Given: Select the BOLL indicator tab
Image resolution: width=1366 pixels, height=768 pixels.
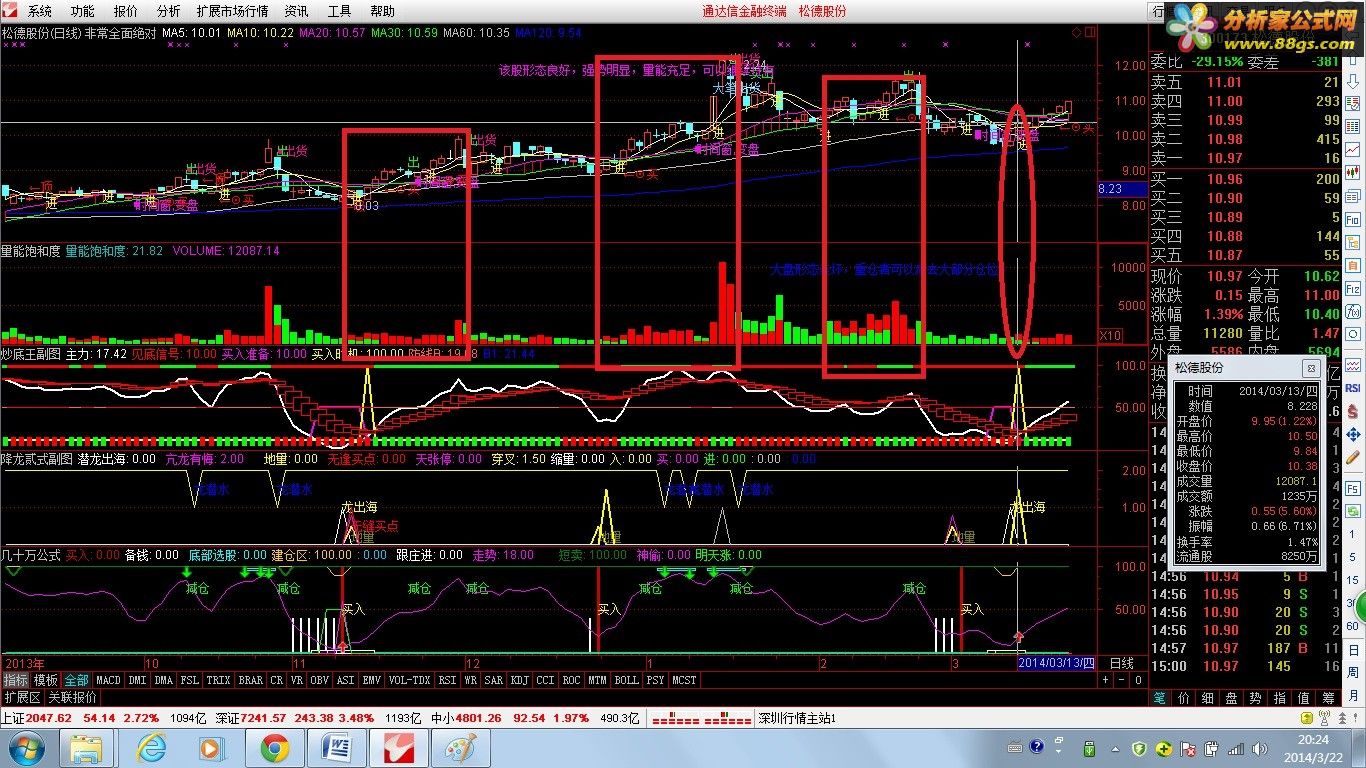Looking at the screenshot, I should pos(626,680).
